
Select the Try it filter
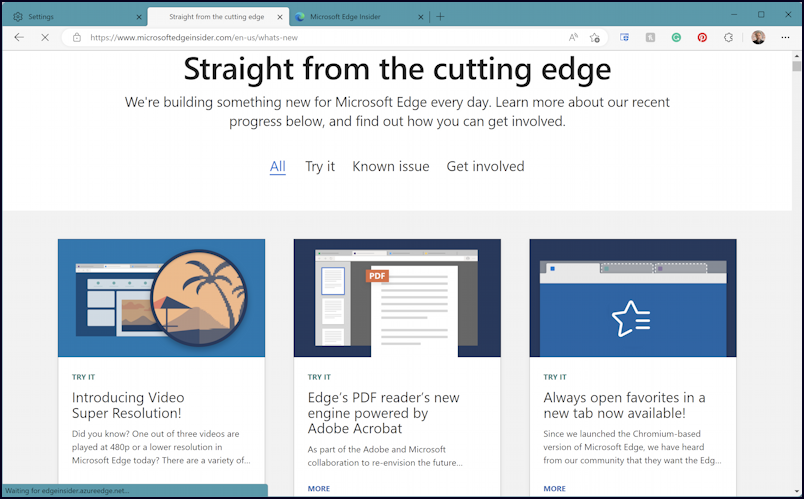320,167
